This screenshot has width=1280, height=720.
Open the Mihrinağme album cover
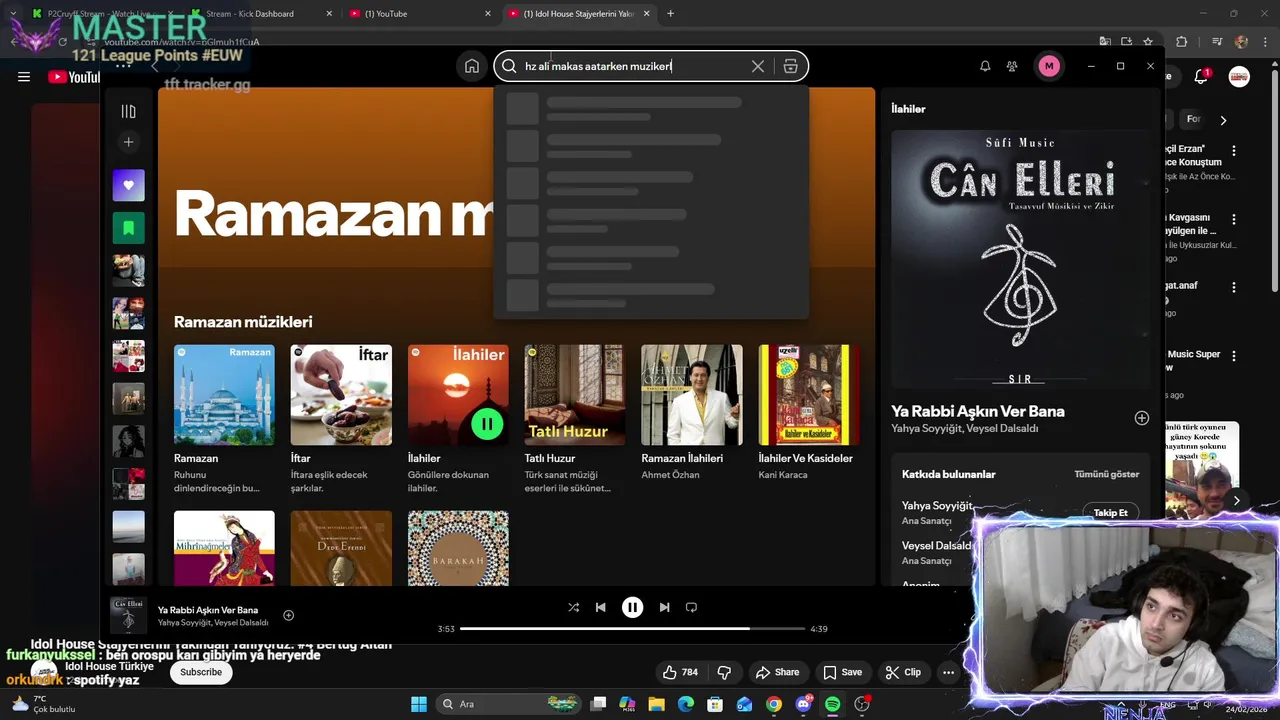coord(224,548)
